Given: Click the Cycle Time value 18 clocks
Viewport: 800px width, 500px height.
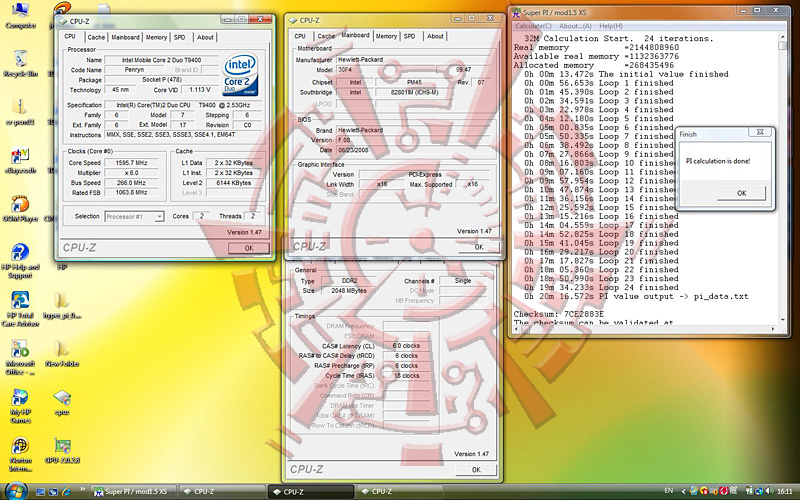Looking at the screenshot, I should 406,376.
